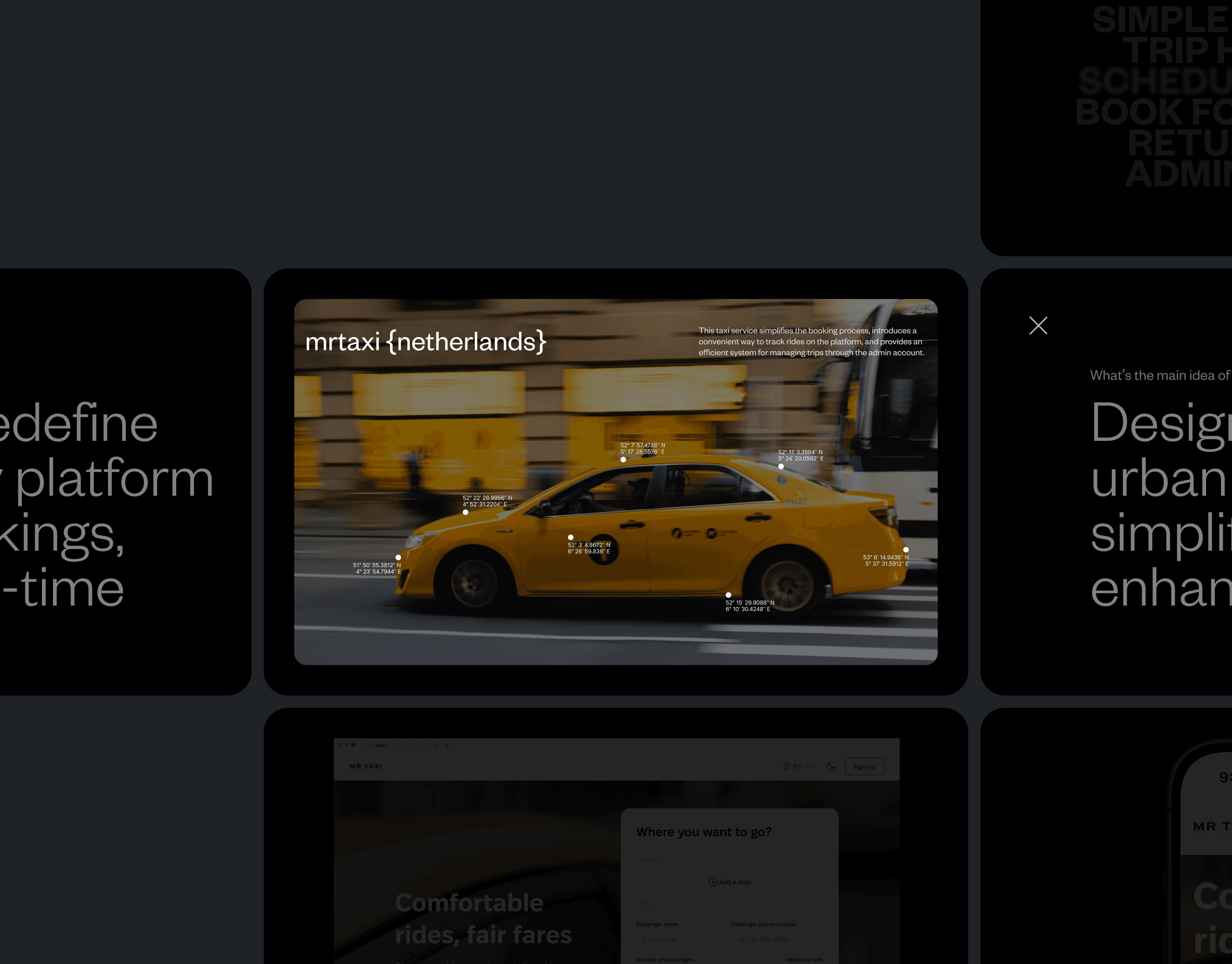Click the map pin near 53° 6' 14.9436" N
The image size is (1232, 964).
[x=905, y=550]
